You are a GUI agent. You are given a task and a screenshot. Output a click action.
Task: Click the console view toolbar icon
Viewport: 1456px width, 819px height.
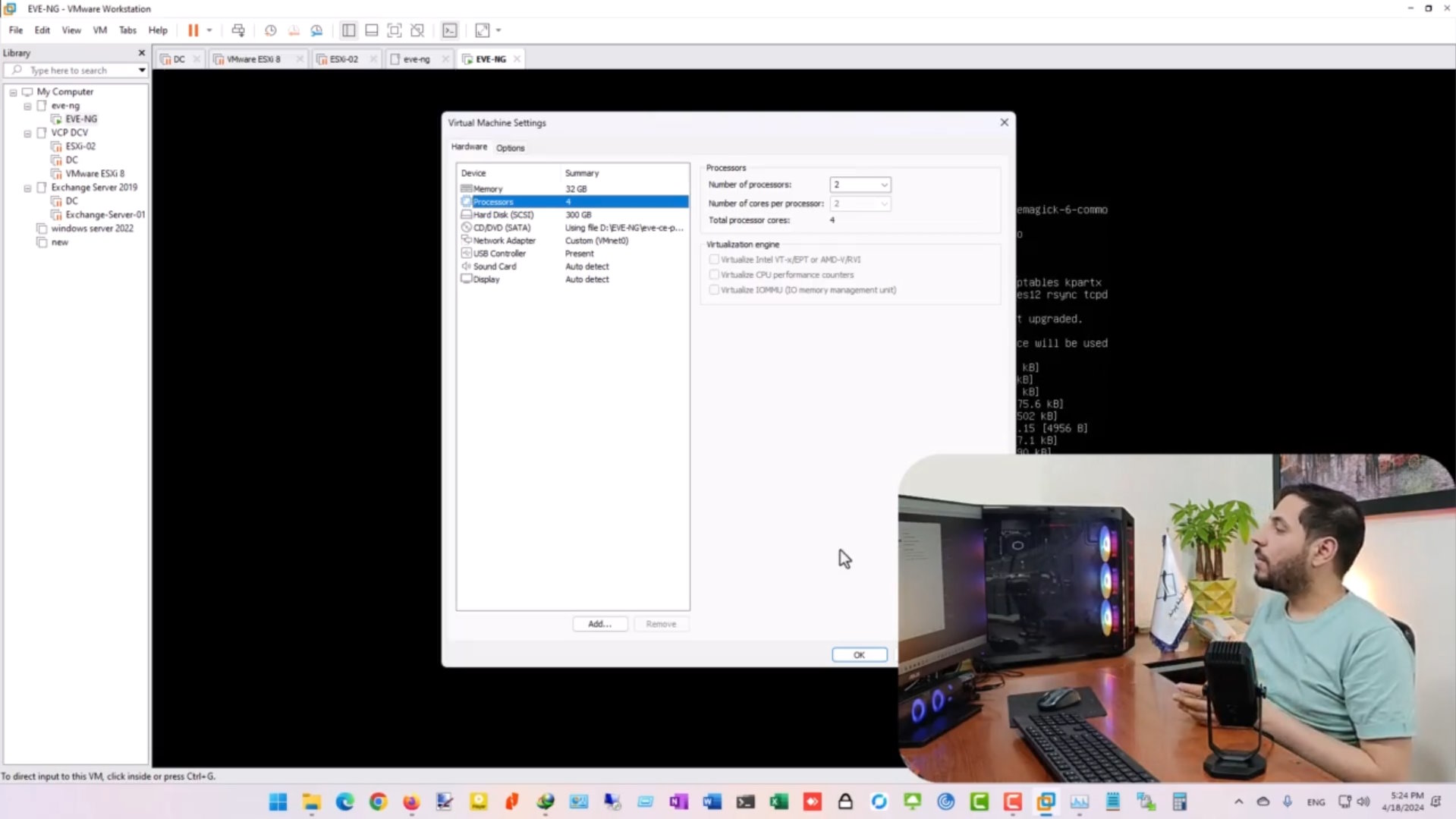coord(450,30)
